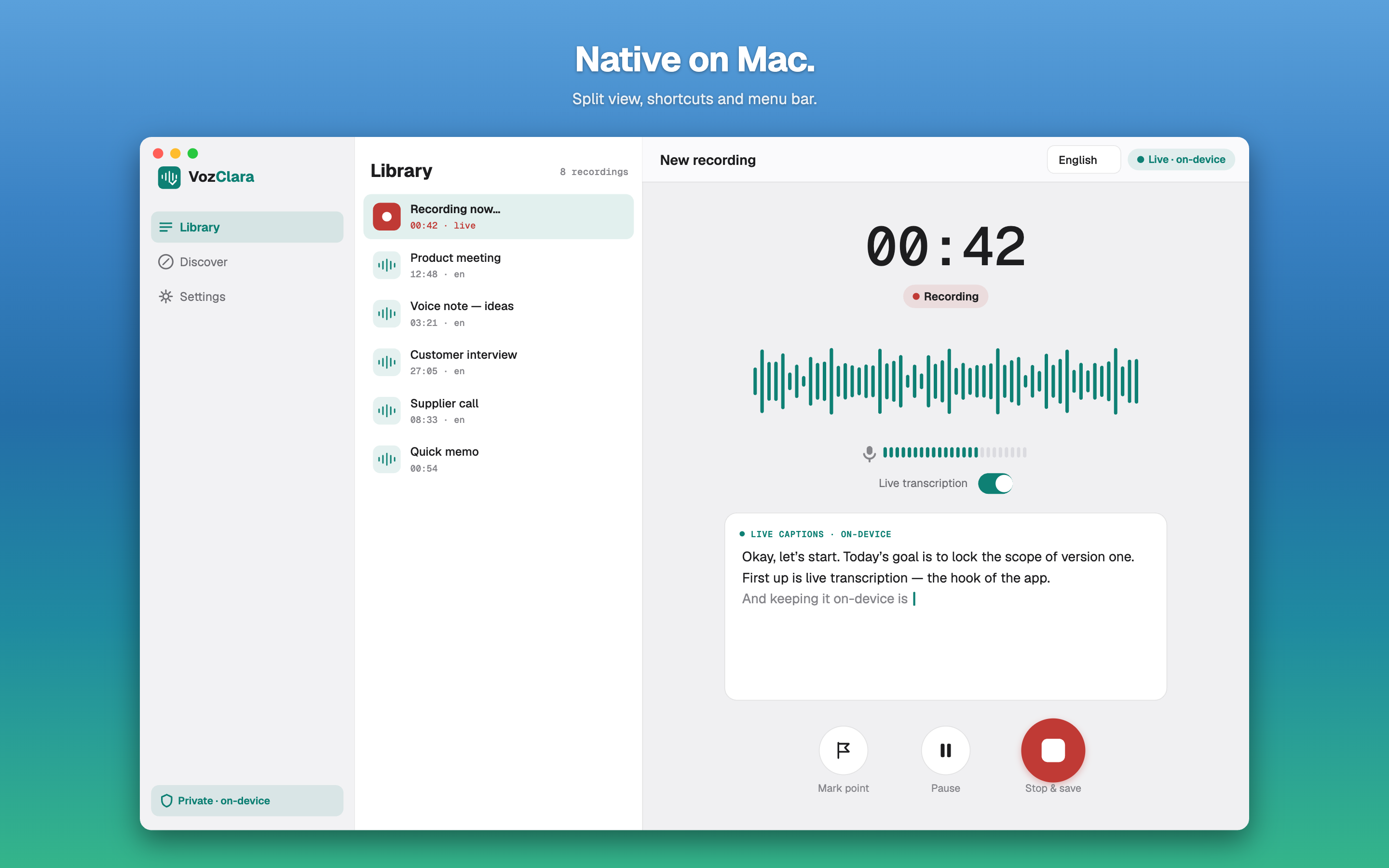Click the red Recording status badge

(x=945, y=297)
